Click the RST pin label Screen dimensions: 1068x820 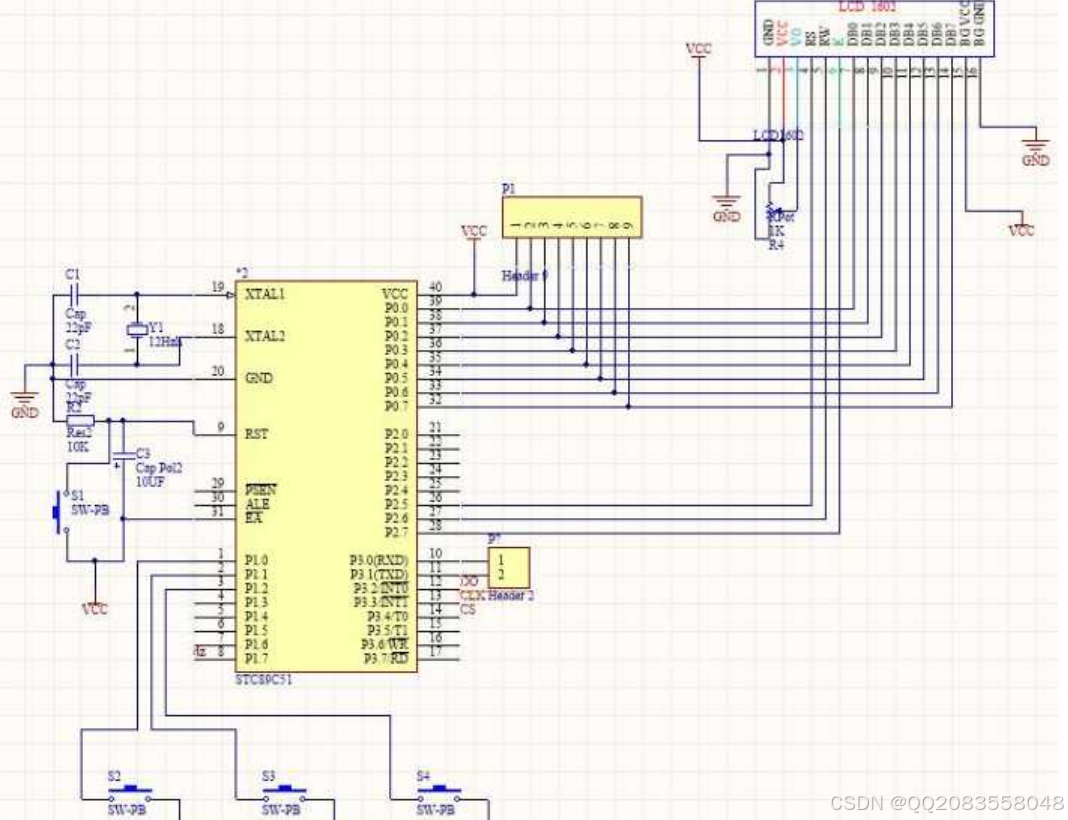[256, 434]
